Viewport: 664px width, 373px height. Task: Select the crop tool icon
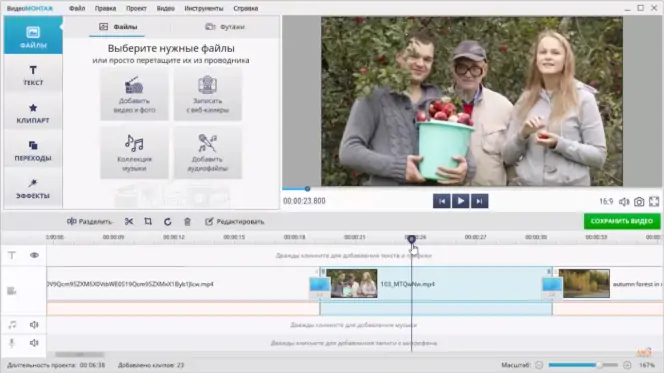click(x=148, y=221)
